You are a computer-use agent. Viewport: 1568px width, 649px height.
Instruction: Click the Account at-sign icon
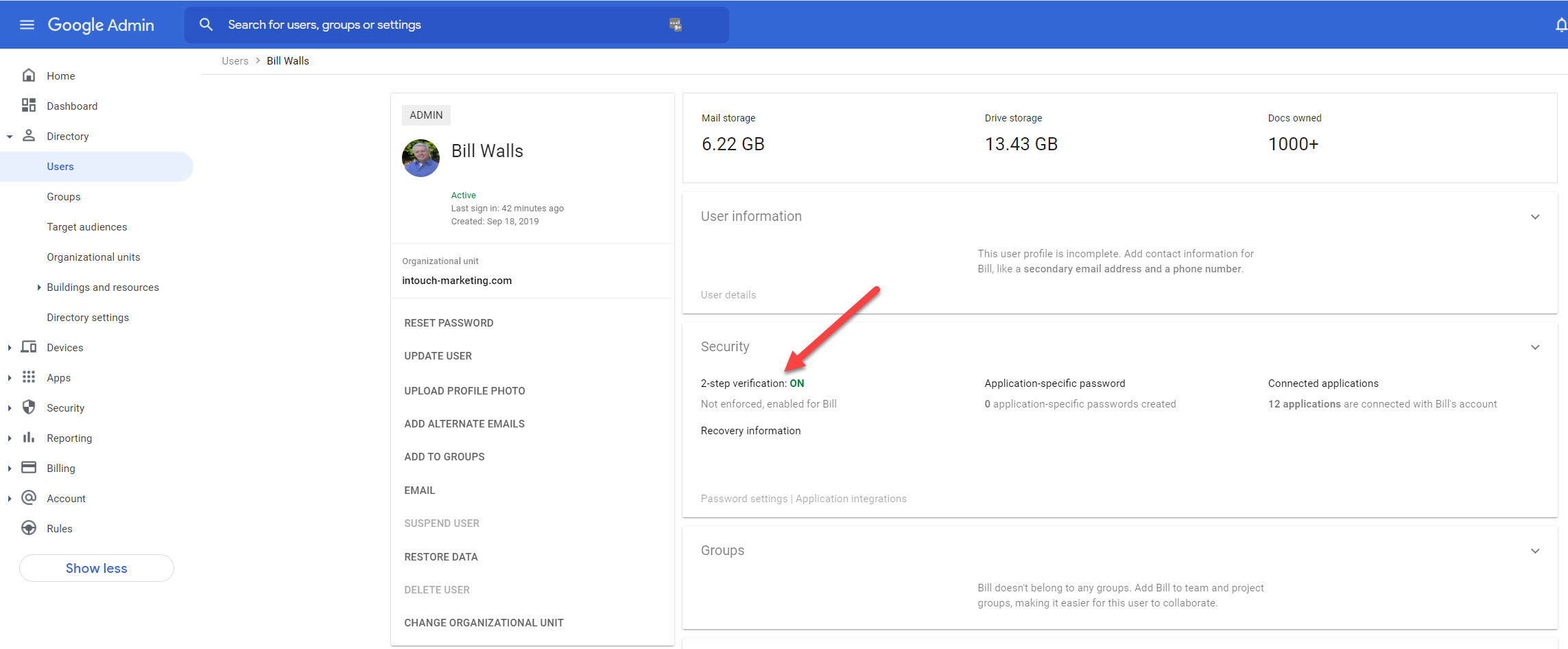point(29,498)
